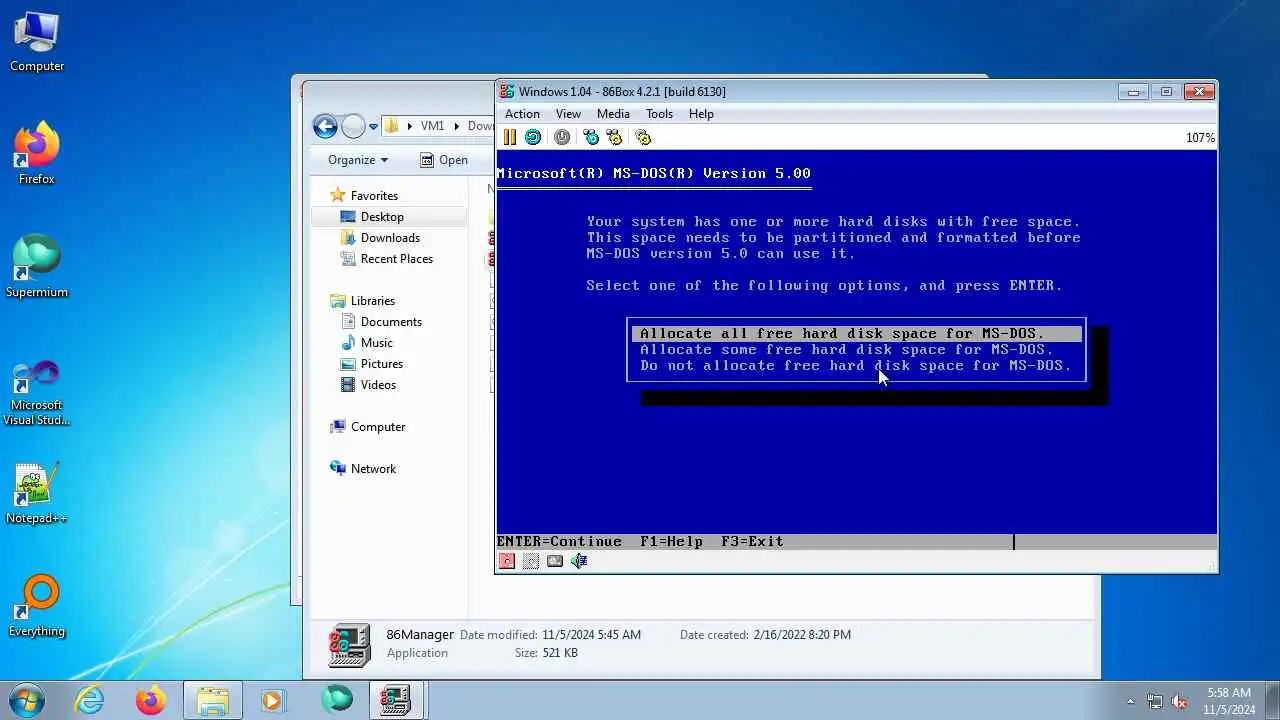Click the muted volume tray icon
Image resolution: width=1280 pixels, height=720 pixels.
coord(1180,701)
